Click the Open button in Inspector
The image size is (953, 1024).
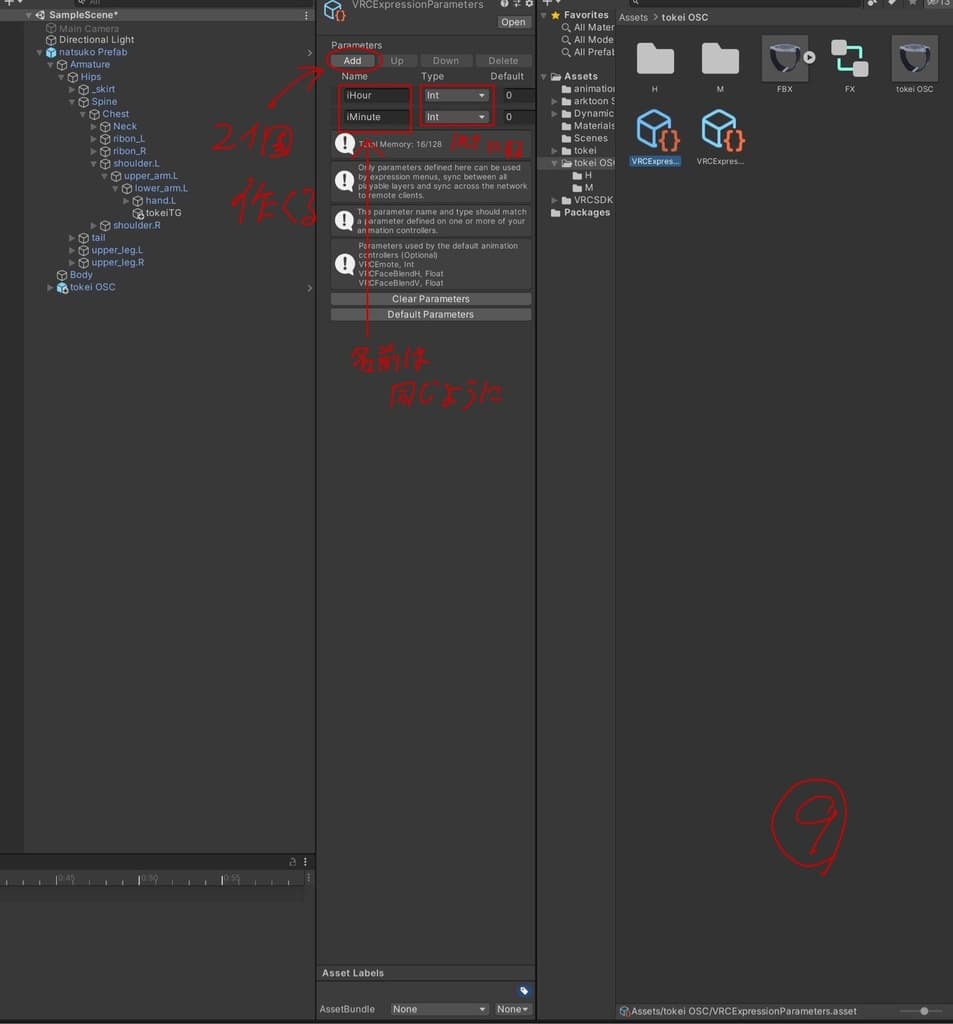(513, 22)
